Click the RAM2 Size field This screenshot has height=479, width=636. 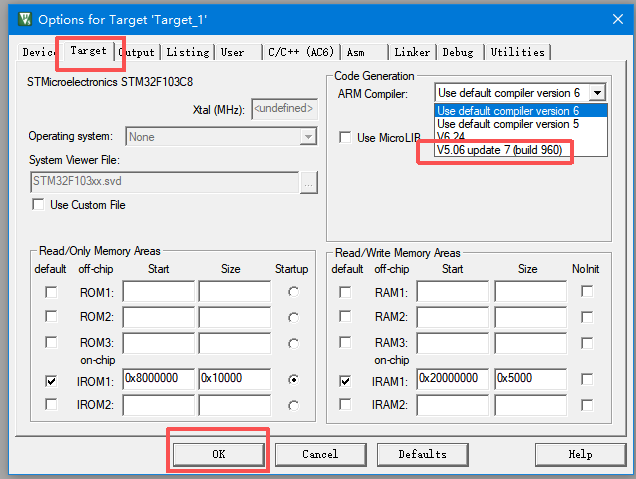[531, 316]
